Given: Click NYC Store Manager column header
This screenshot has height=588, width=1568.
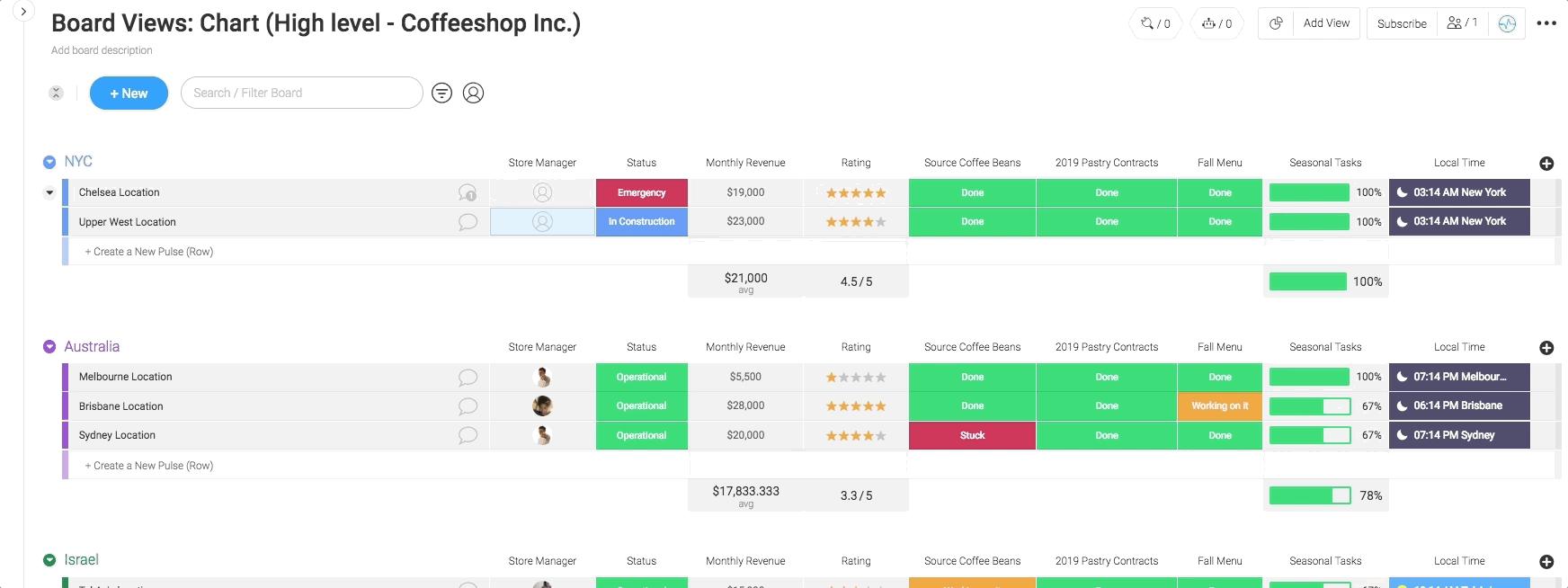Looking at the screenshot, I should coord(542,163).
